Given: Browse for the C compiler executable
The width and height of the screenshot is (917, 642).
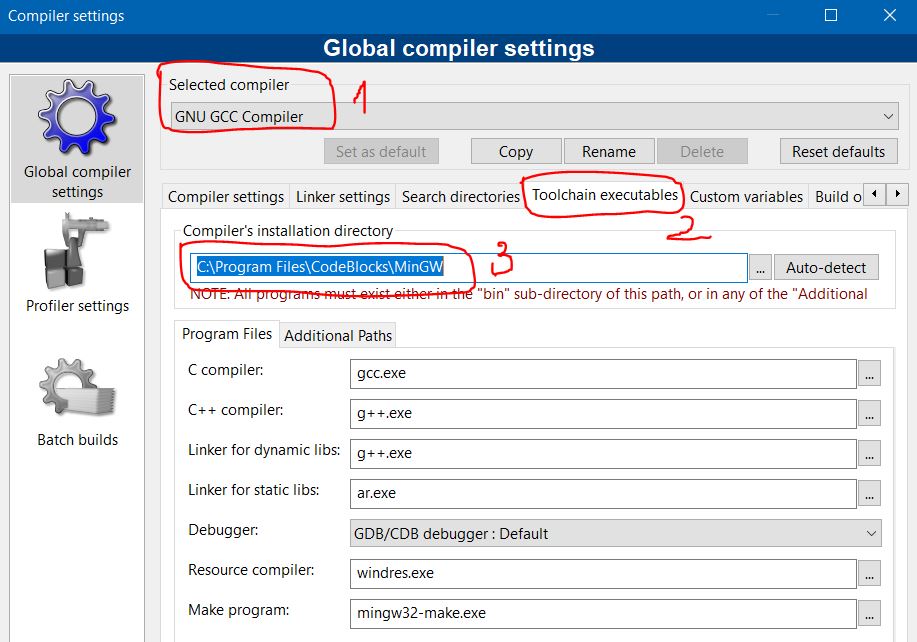Looking at the screenshot, I should (869, 374).
